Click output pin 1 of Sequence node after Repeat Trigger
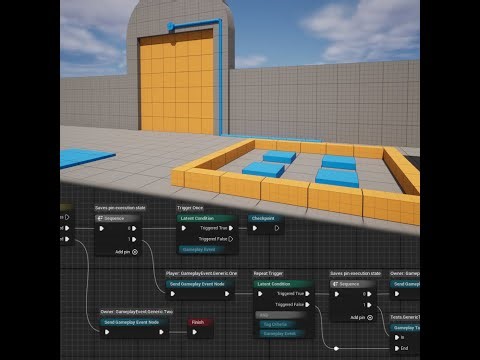The width and height of the screenshot is (480, 360). [x=369, y=305]
